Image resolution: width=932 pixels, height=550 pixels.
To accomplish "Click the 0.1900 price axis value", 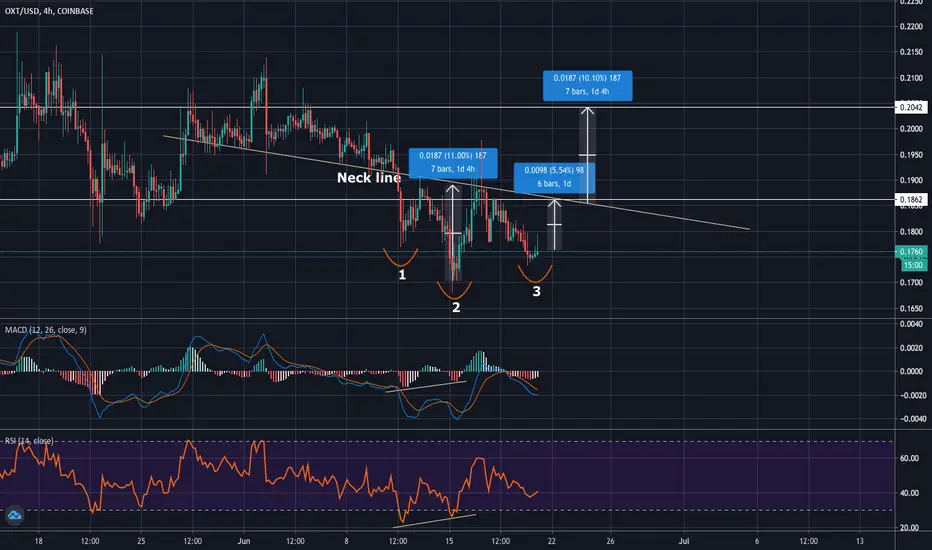I will (911, 181).
